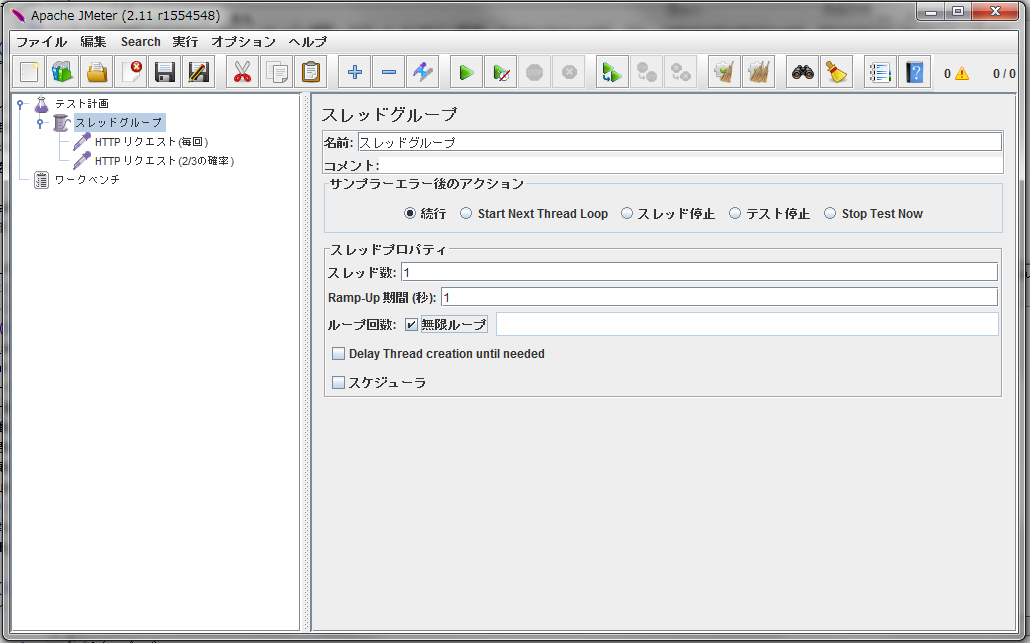Screen dimensions: 1030x643
Task: Click the 0 / 0 thread counter
Action: [x=1004, y=74]
